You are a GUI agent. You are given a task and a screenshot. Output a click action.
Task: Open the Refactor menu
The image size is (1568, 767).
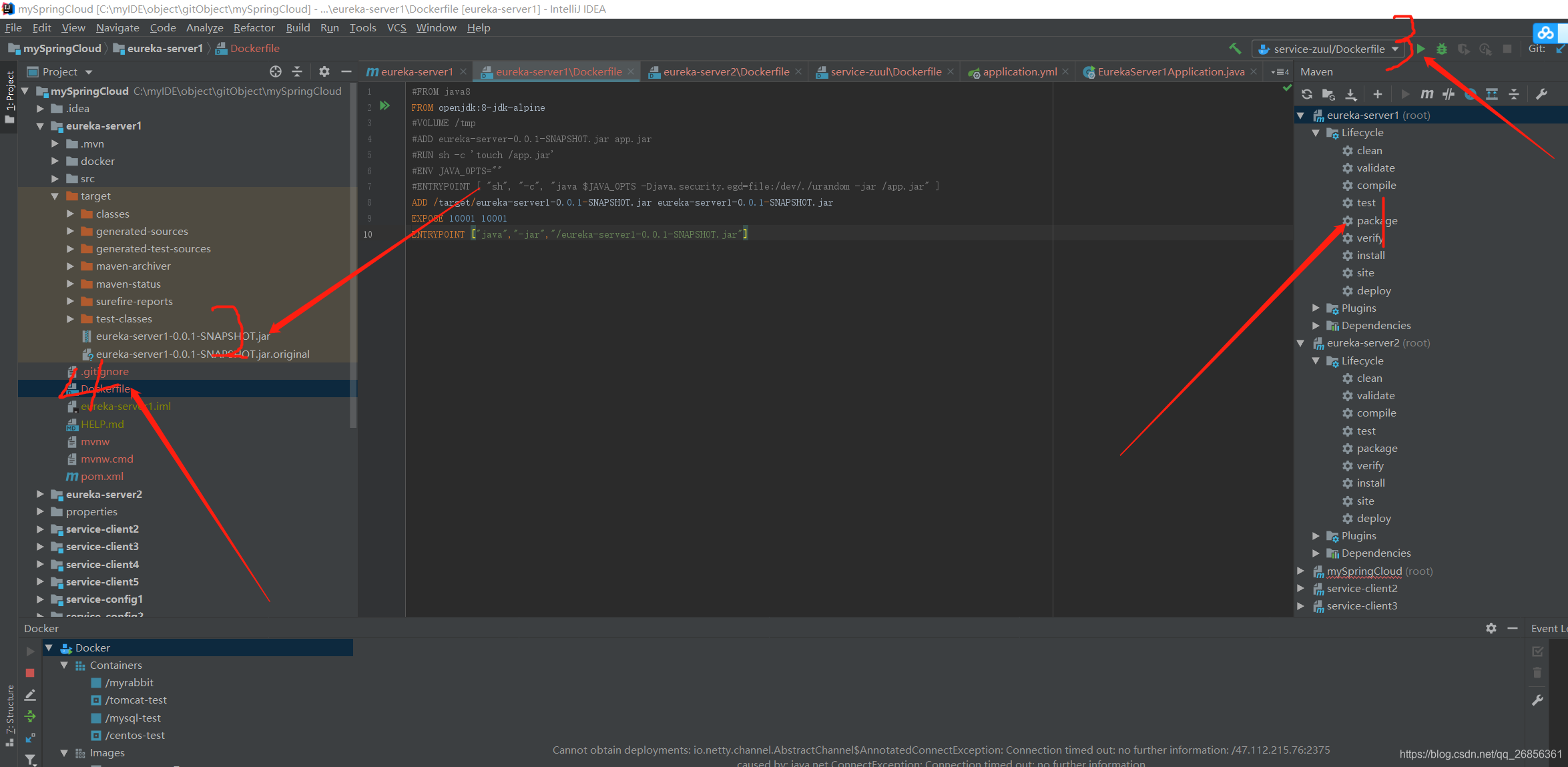coord(254,27)
